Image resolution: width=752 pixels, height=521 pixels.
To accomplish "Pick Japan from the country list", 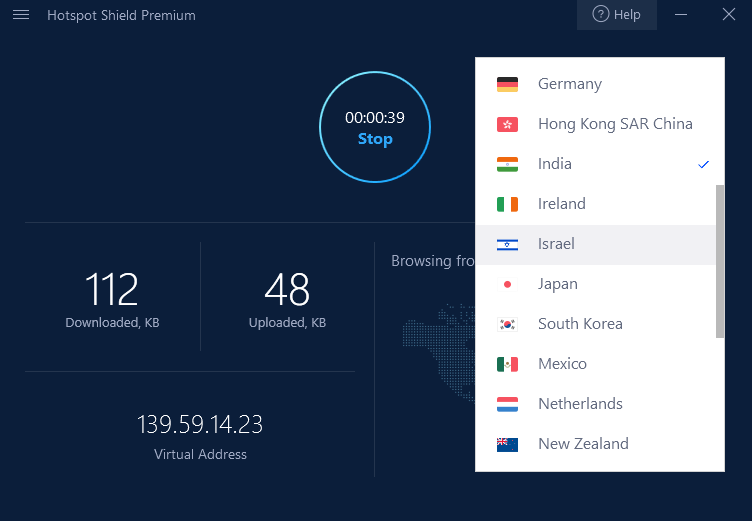I will tap(595, 284).
